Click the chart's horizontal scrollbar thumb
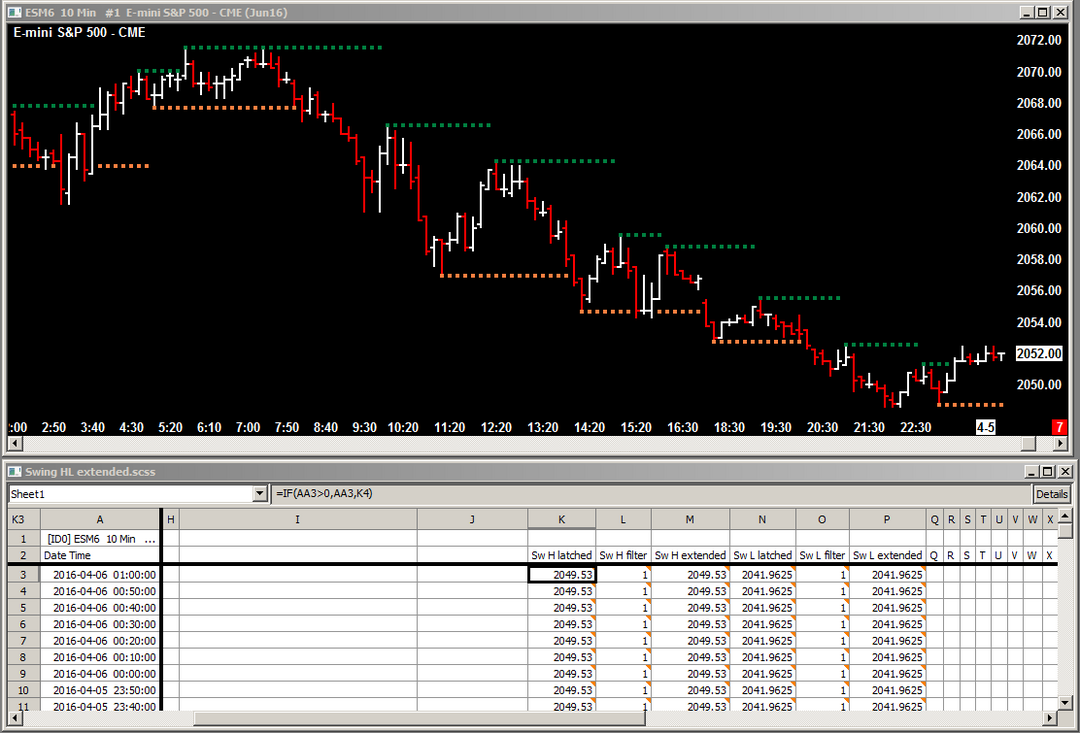 click(x=1027, y=444)
